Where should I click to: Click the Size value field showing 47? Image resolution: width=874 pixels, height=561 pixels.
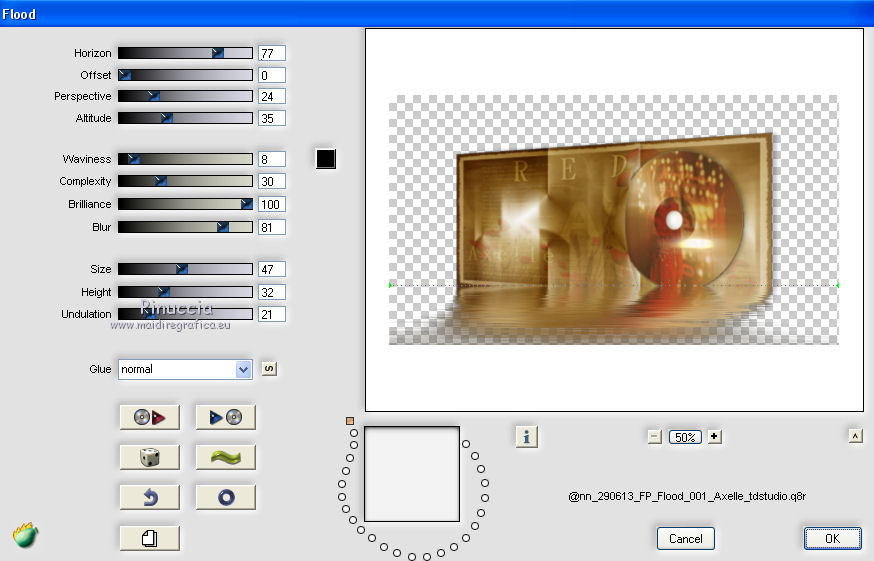tap(272, 269)
